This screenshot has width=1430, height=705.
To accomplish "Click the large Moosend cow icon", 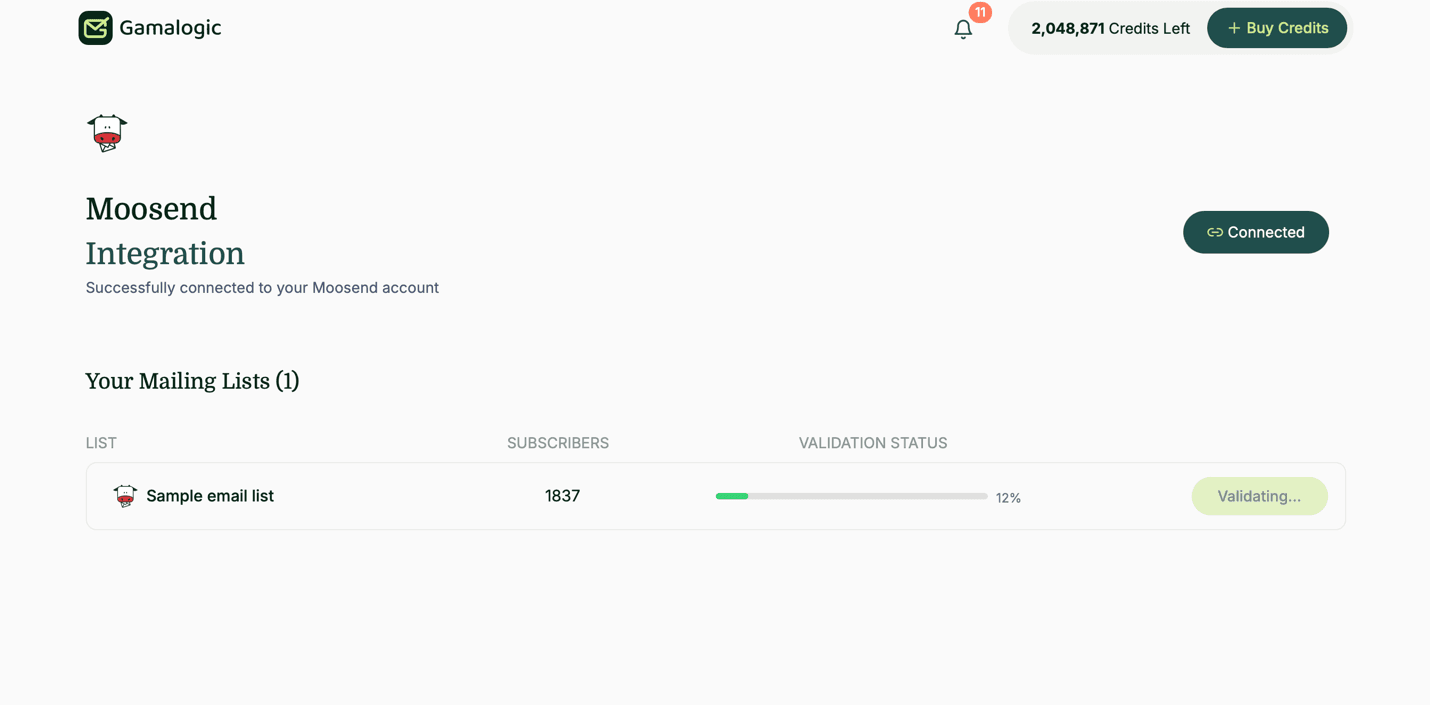I will click(x=106, y=132).
